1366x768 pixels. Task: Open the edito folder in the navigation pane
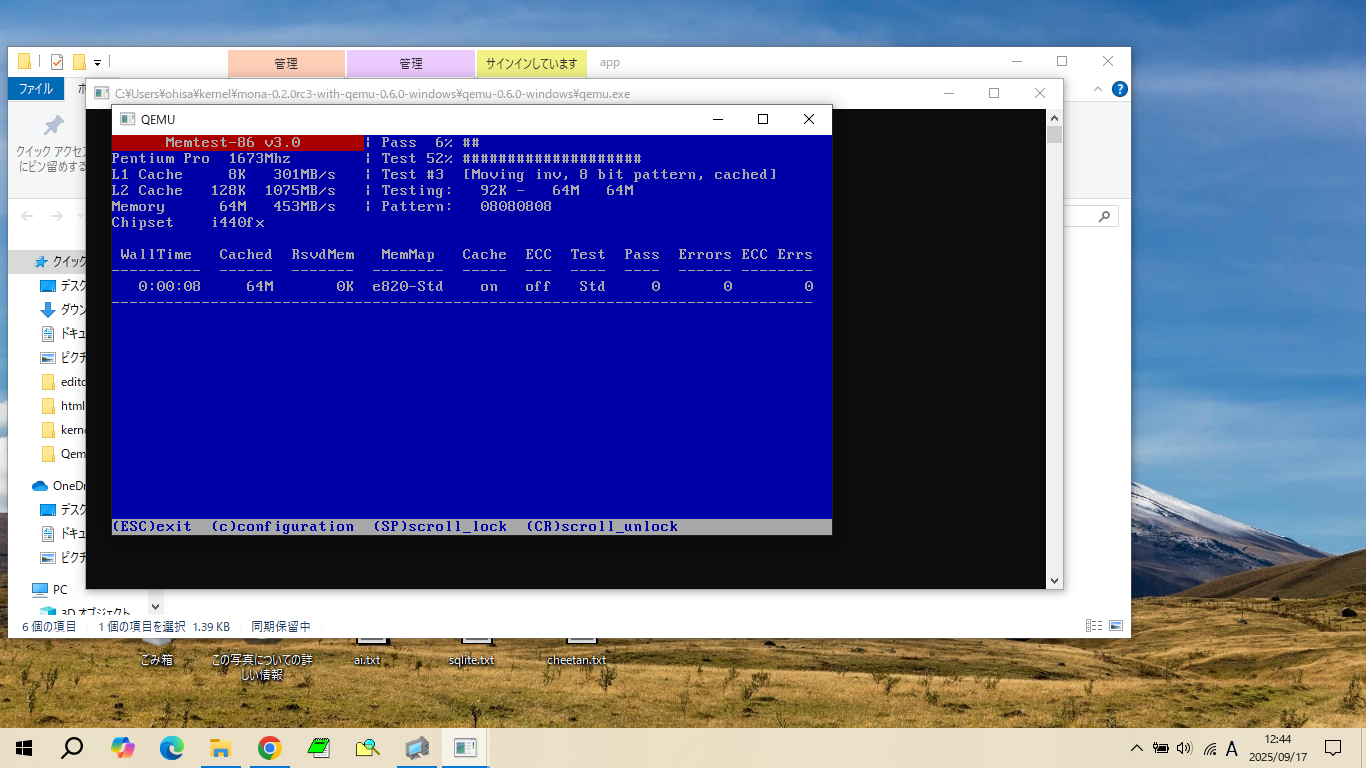[x=63, y=382]
